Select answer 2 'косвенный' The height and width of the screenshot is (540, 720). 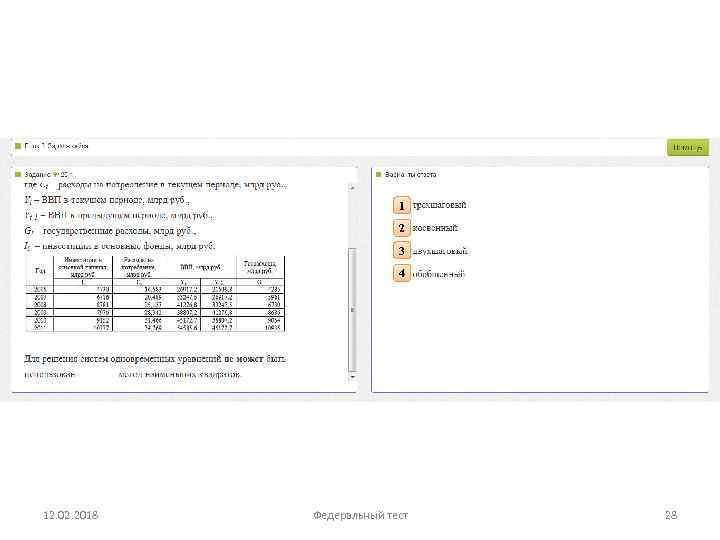(426, 228)
